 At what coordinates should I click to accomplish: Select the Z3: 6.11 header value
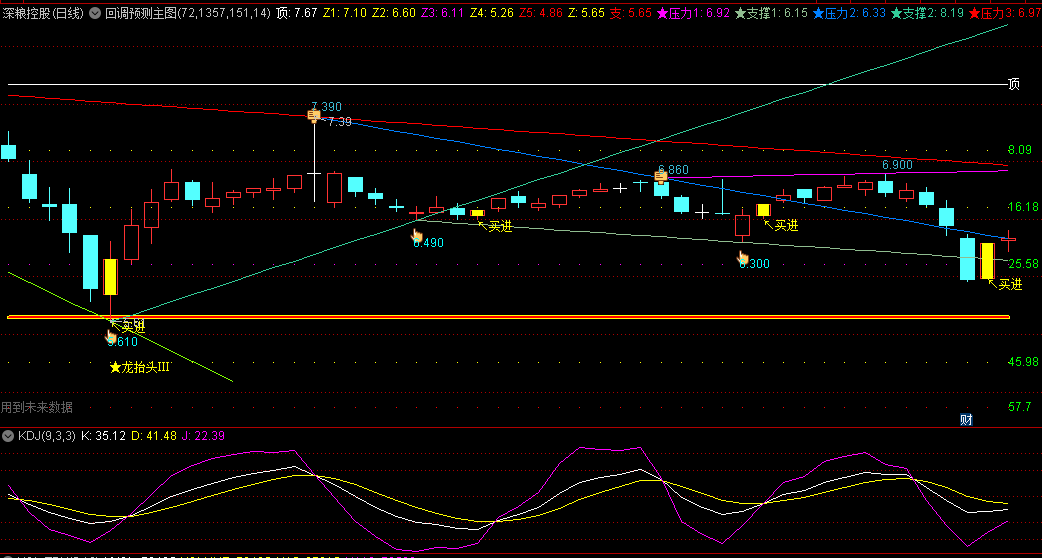(x=443, y=12)
